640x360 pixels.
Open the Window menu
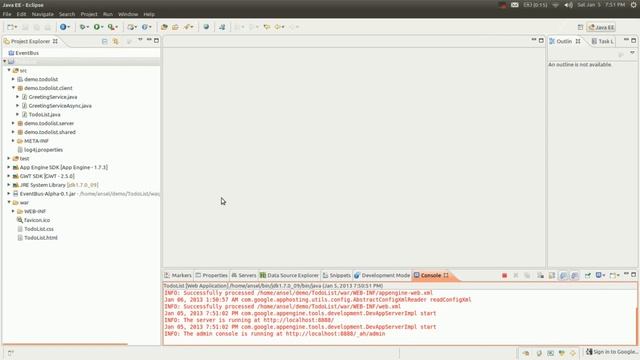coord(128,14)
